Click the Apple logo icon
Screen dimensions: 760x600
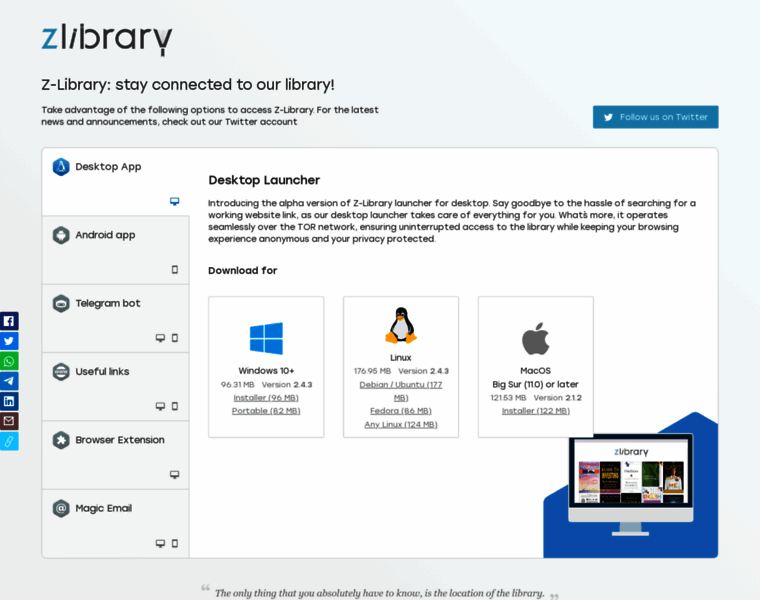click(536, 338)
